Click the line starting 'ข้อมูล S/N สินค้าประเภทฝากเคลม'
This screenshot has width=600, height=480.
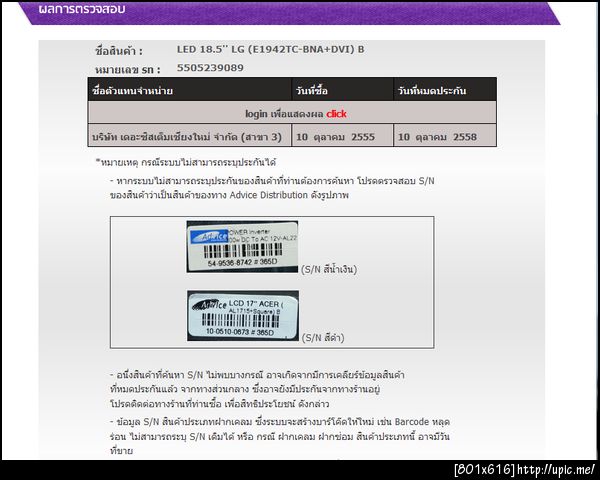[x=280, y=422]
